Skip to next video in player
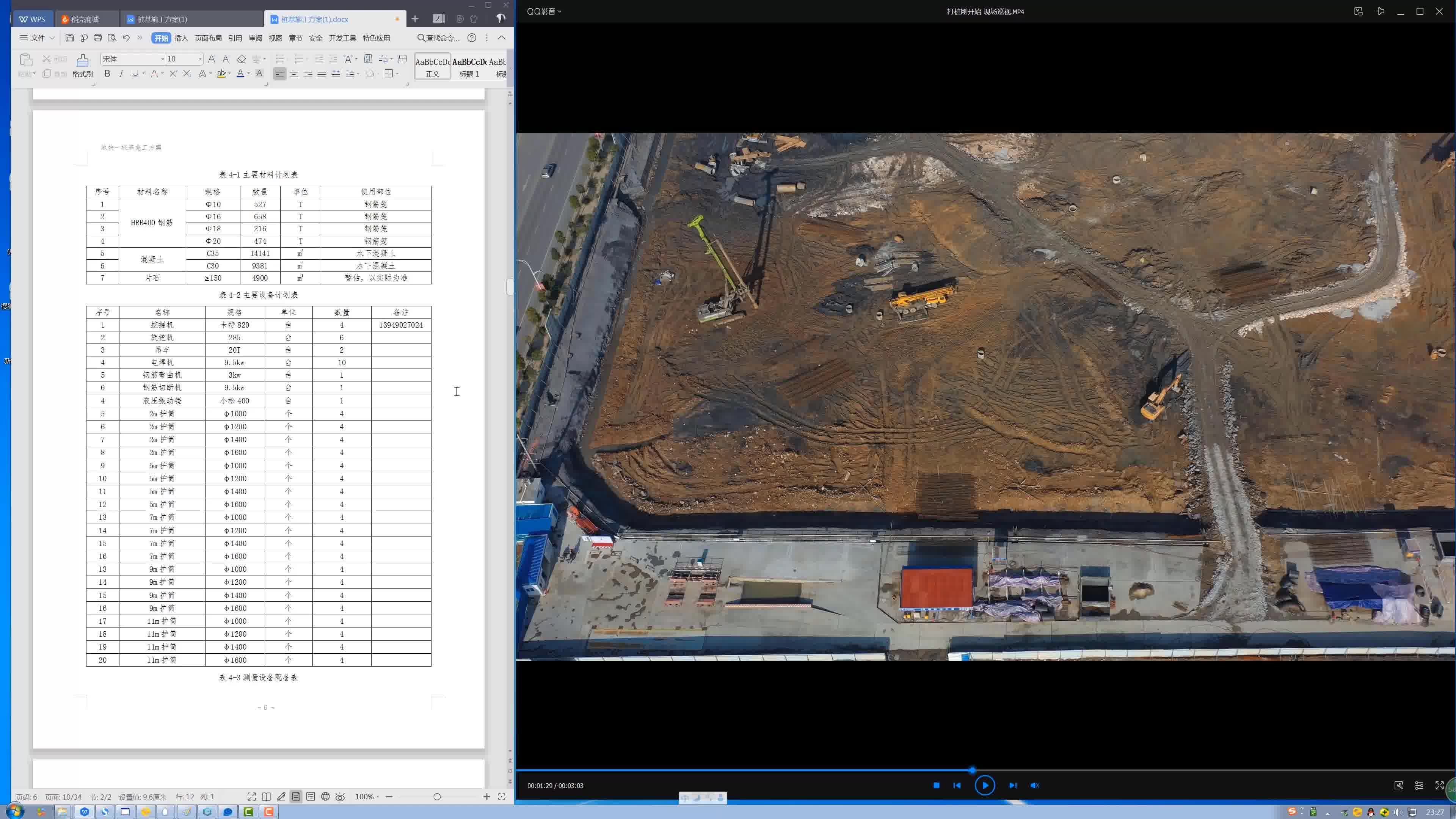The width and height of the screenshot is (1456, 819). point(1012,785)
